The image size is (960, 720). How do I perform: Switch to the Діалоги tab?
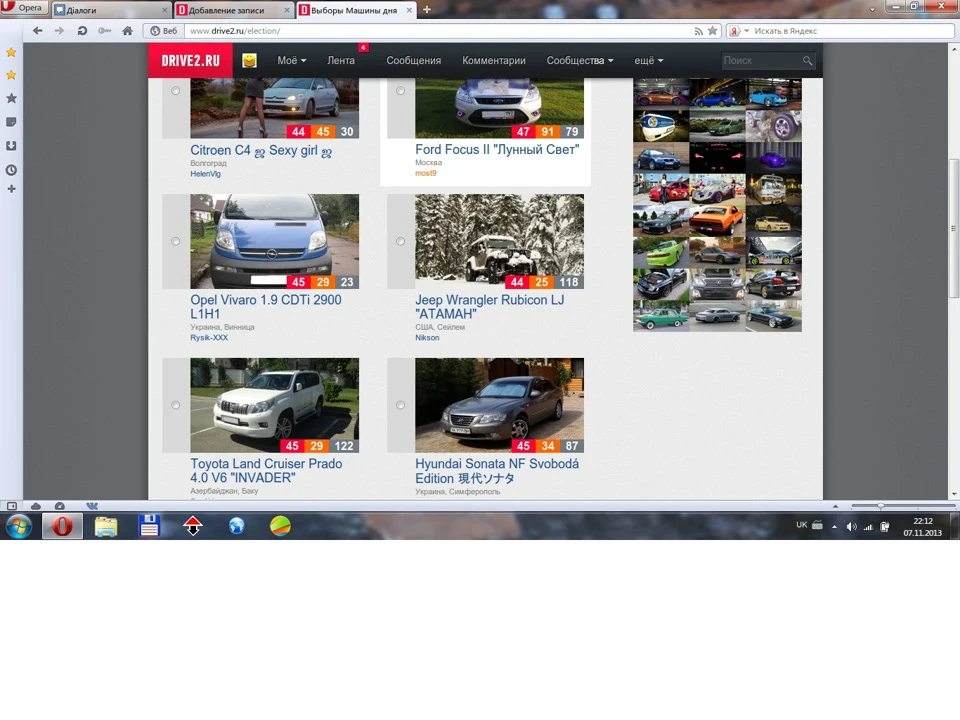[111, 10]
